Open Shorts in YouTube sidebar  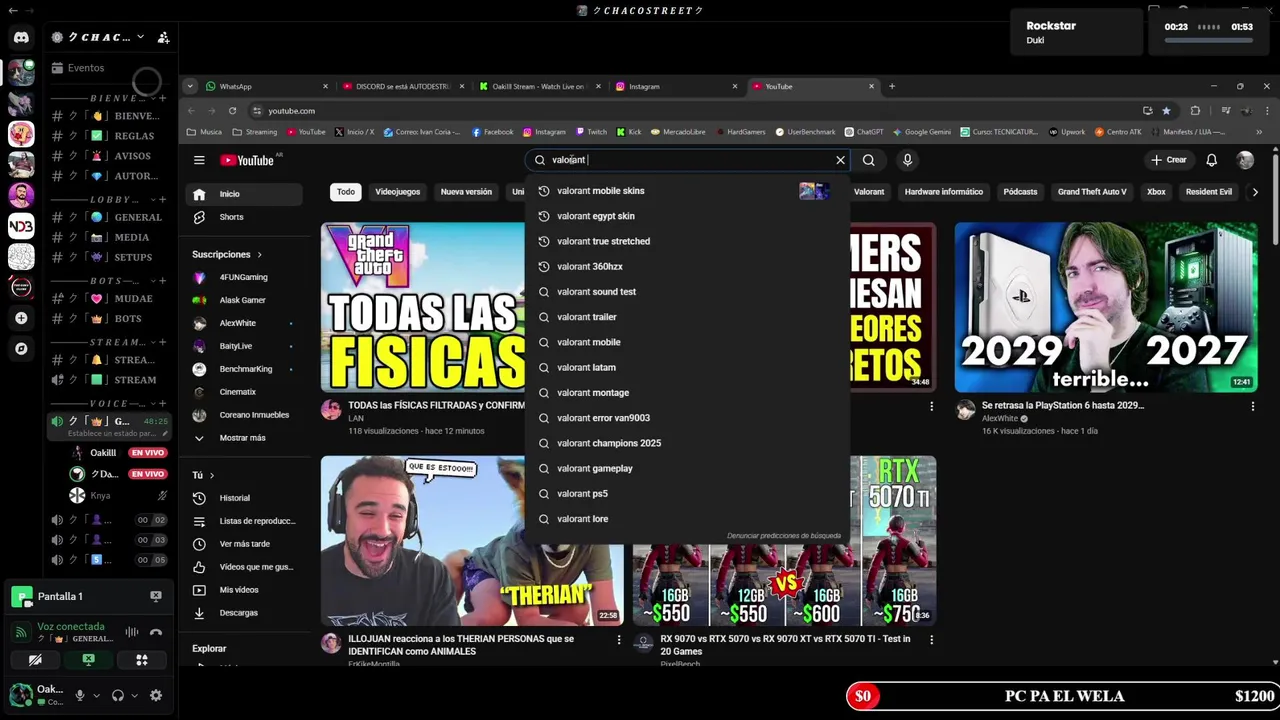(x=231, y=217)
